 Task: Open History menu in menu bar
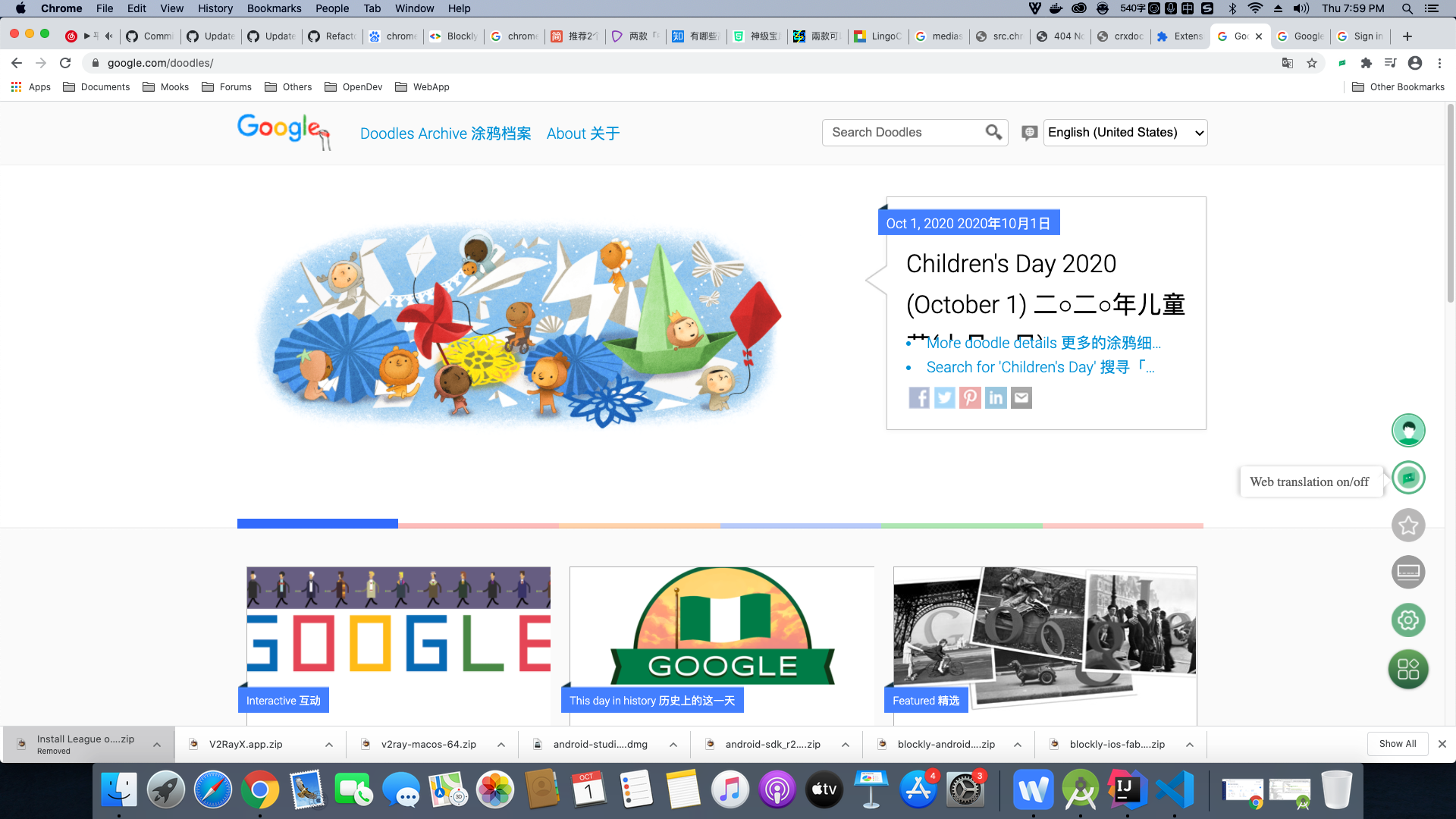pos(213,9)
